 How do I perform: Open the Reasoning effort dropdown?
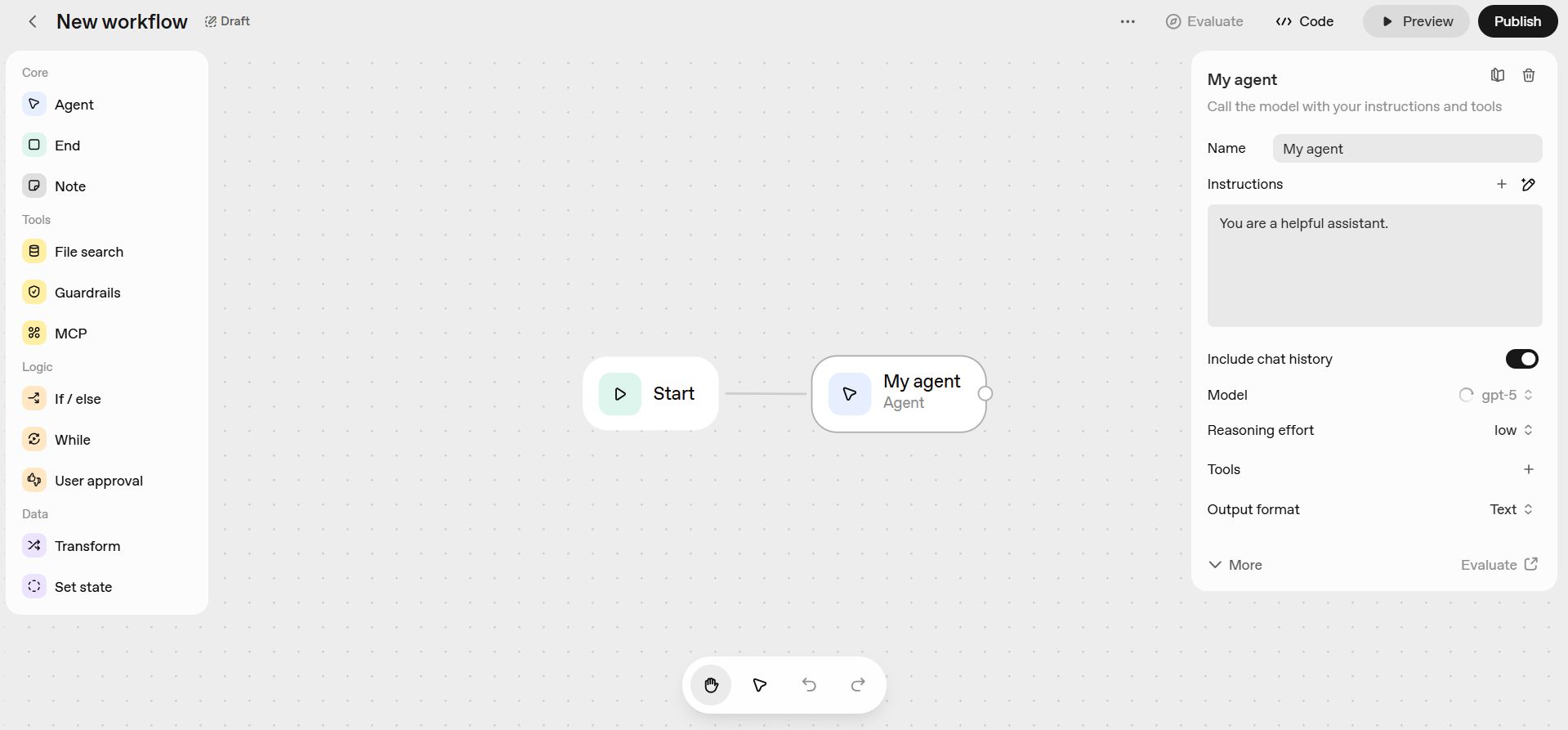click(1513, 430)
